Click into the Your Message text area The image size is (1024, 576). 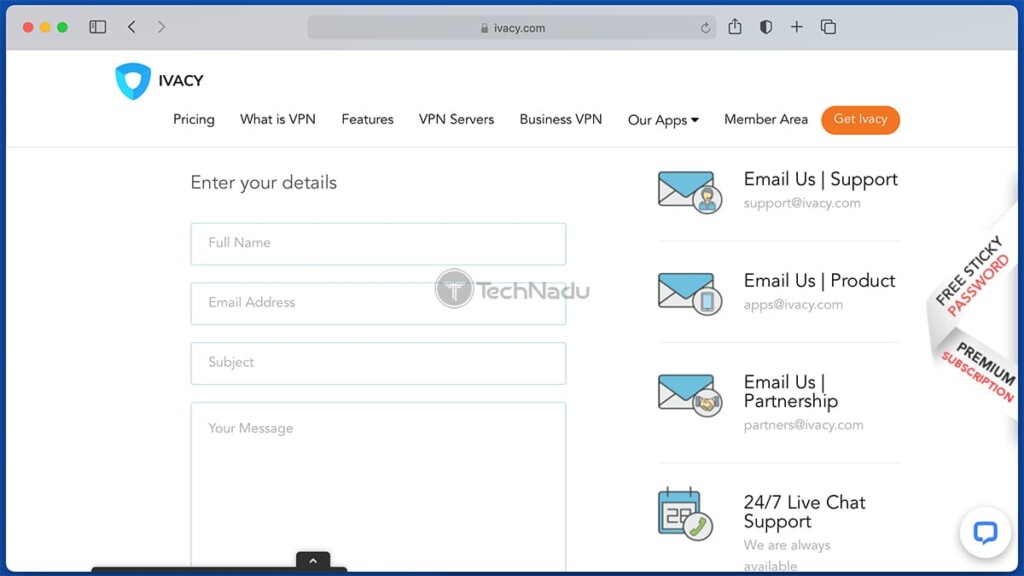[378, 486]
